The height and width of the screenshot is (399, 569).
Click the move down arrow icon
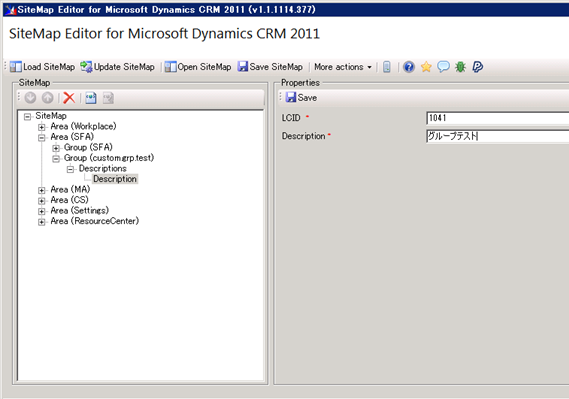click(x=30, y=98)
